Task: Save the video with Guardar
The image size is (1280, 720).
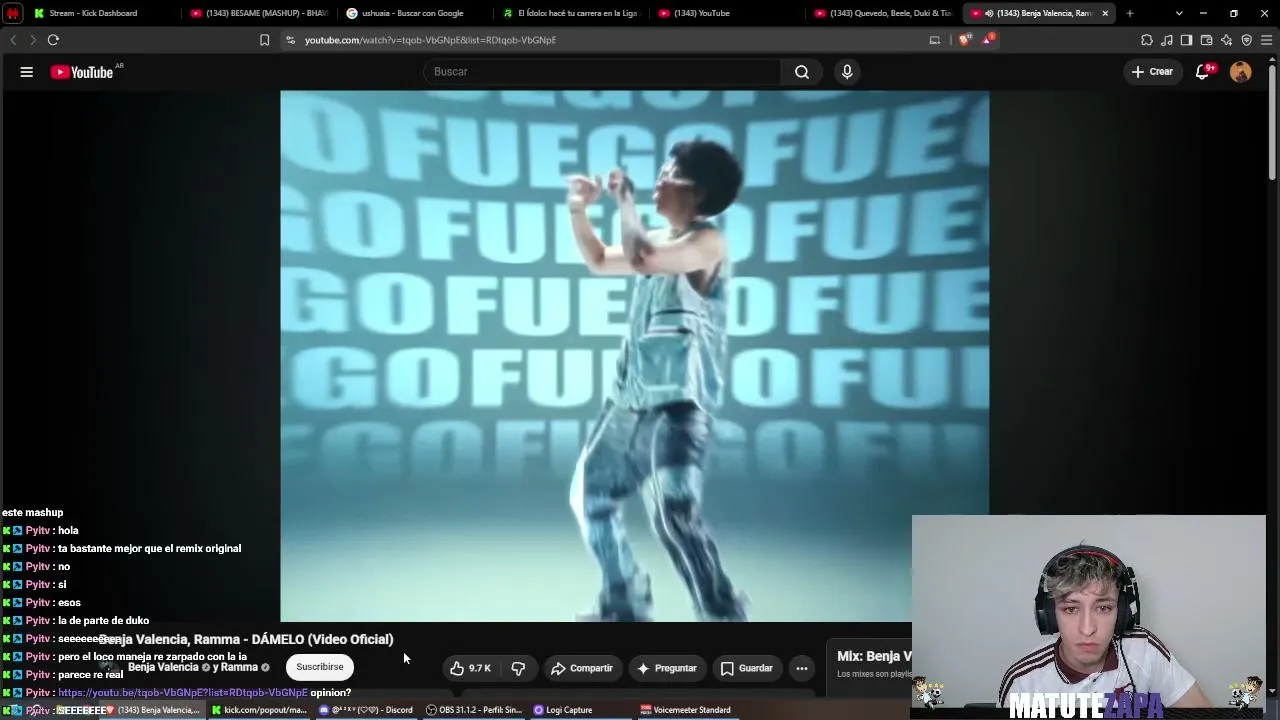Action: (747, 668)
